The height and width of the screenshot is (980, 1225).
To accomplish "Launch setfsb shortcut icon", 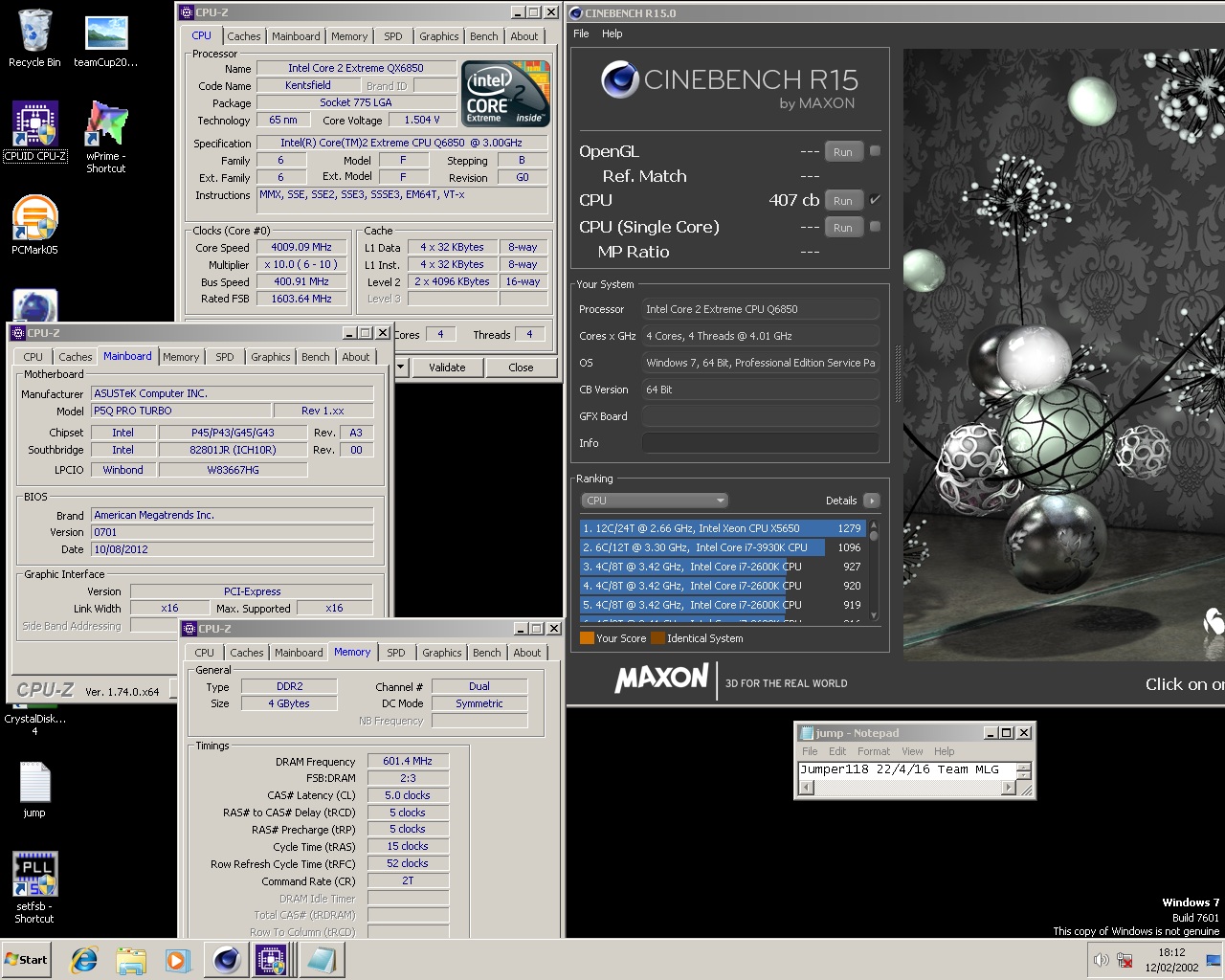I will [34, 887].
